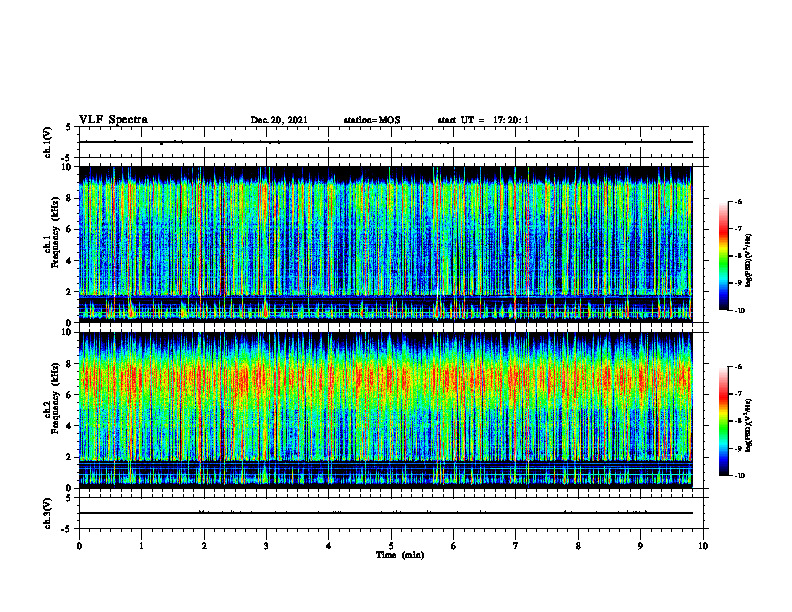The width and height of the screenshot is (792, 612).
Task: Click the "-6" tick on ch.2 colorbar
Action: pos(738,367)
